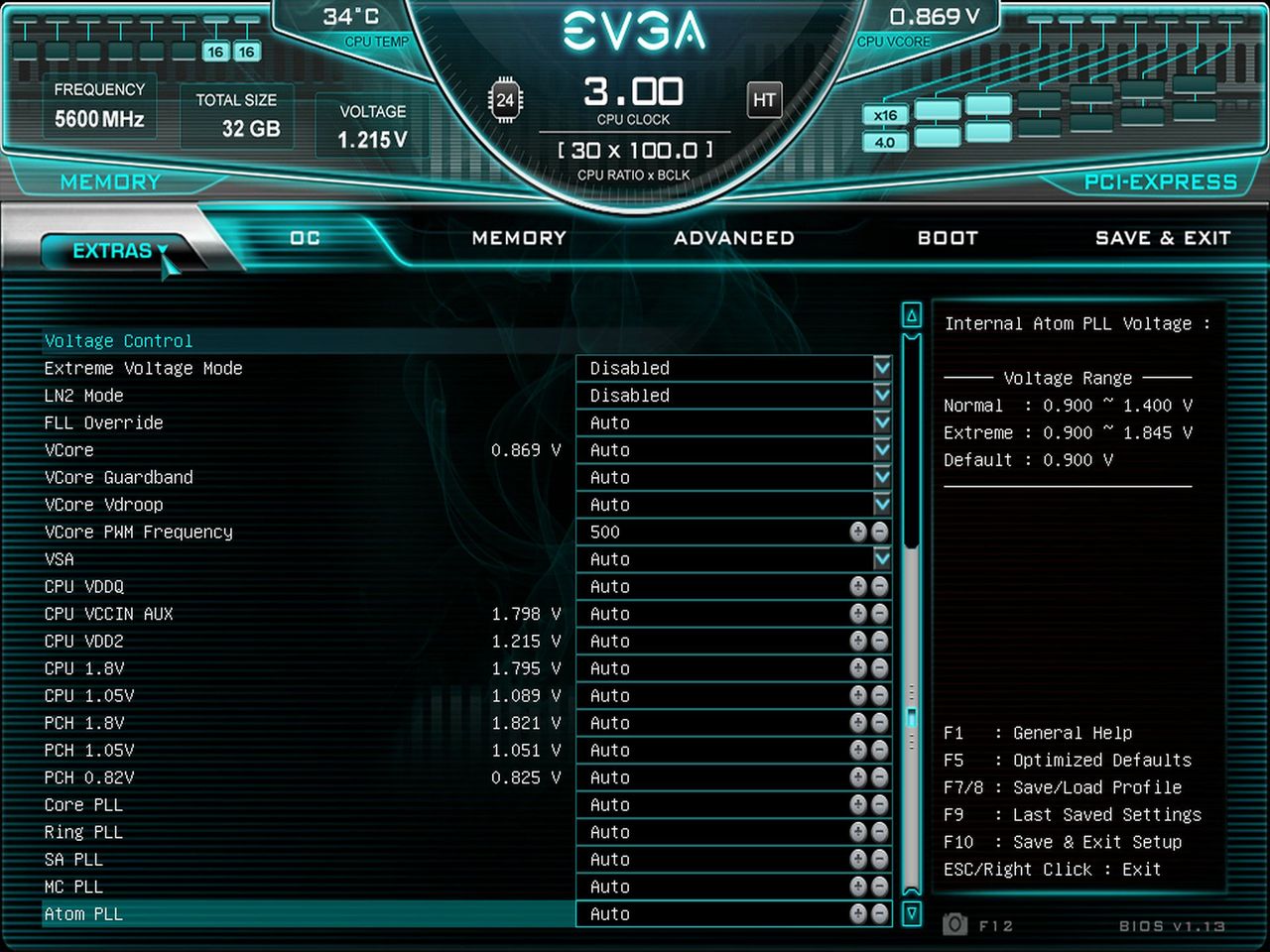Open the ADVANCED tab

coord(734,238)
